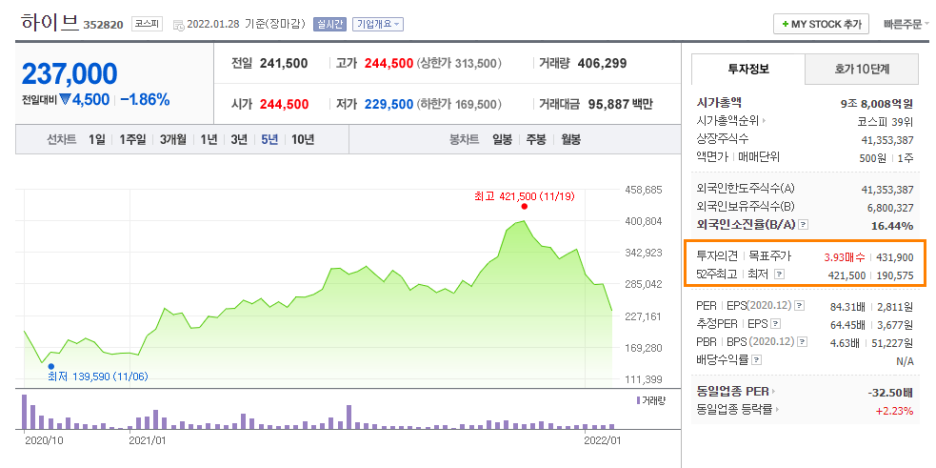Click the 코스피 market badge
The image size is (936, 468).
click(147, 24)
